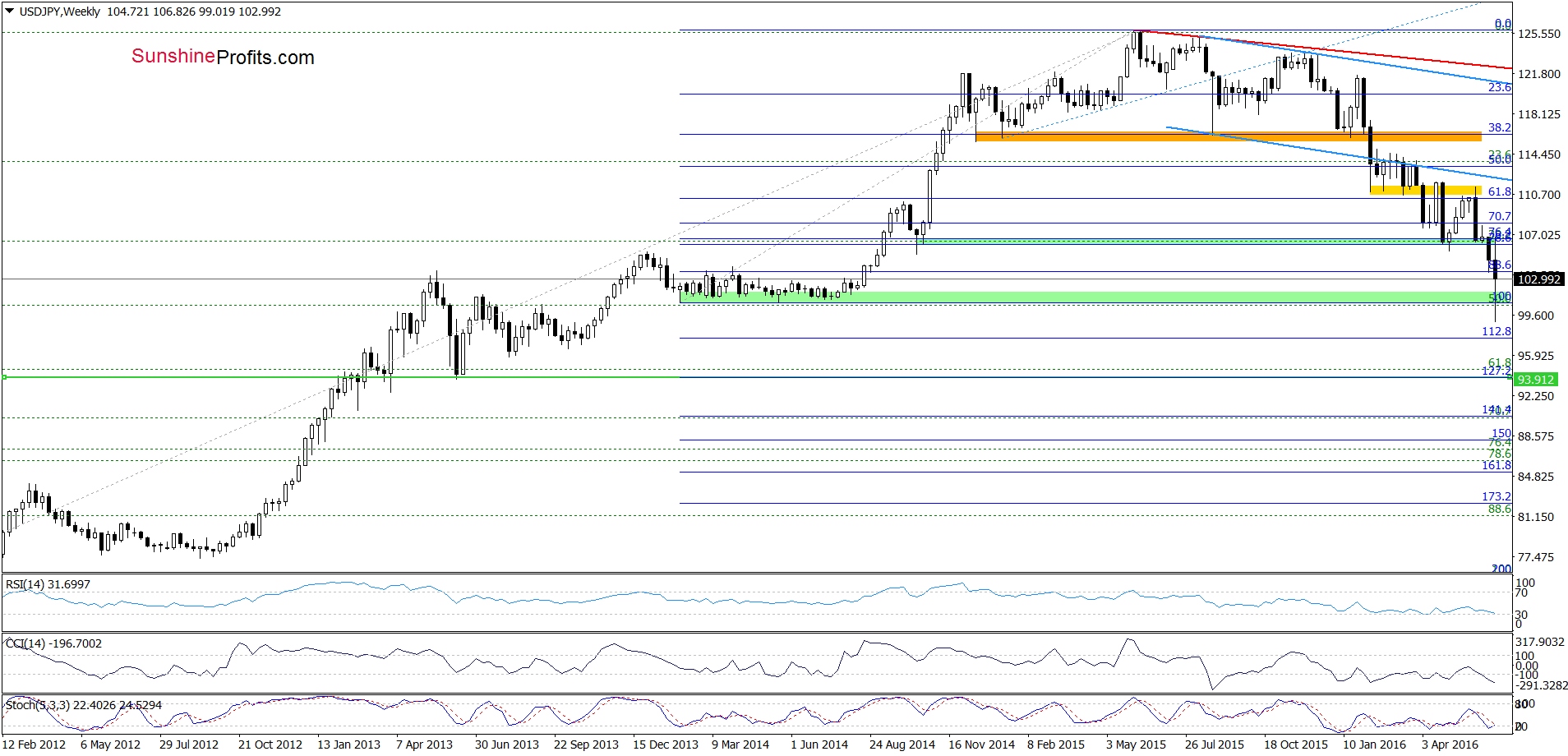The width and height of the screenshot is (1568, 756).
Task: Click the 77.475 price axis label
Action: [x=1536, y=557]
